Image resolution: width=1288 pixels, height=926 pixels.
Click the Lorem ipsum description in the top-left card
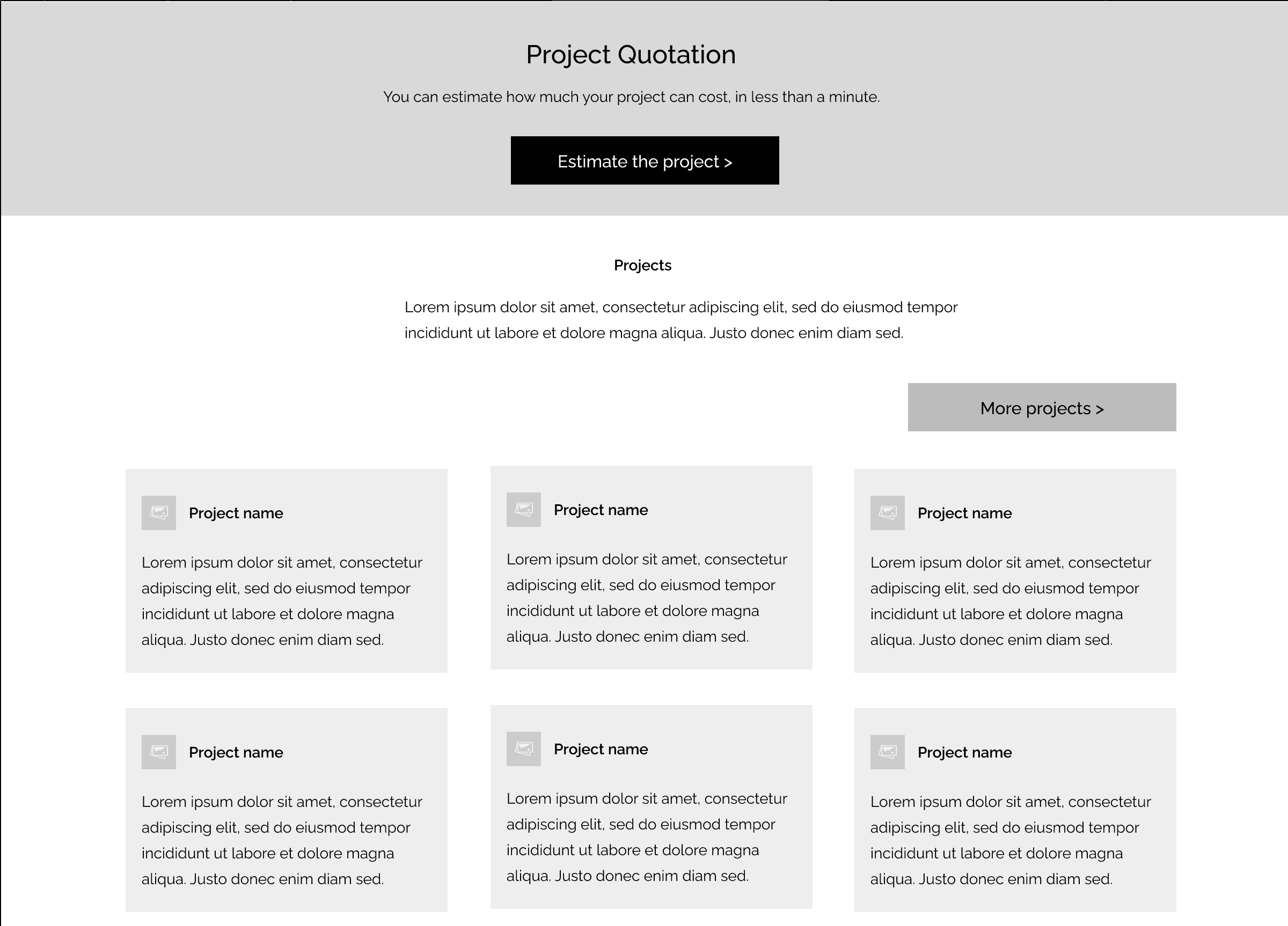[x=282, y=601]
